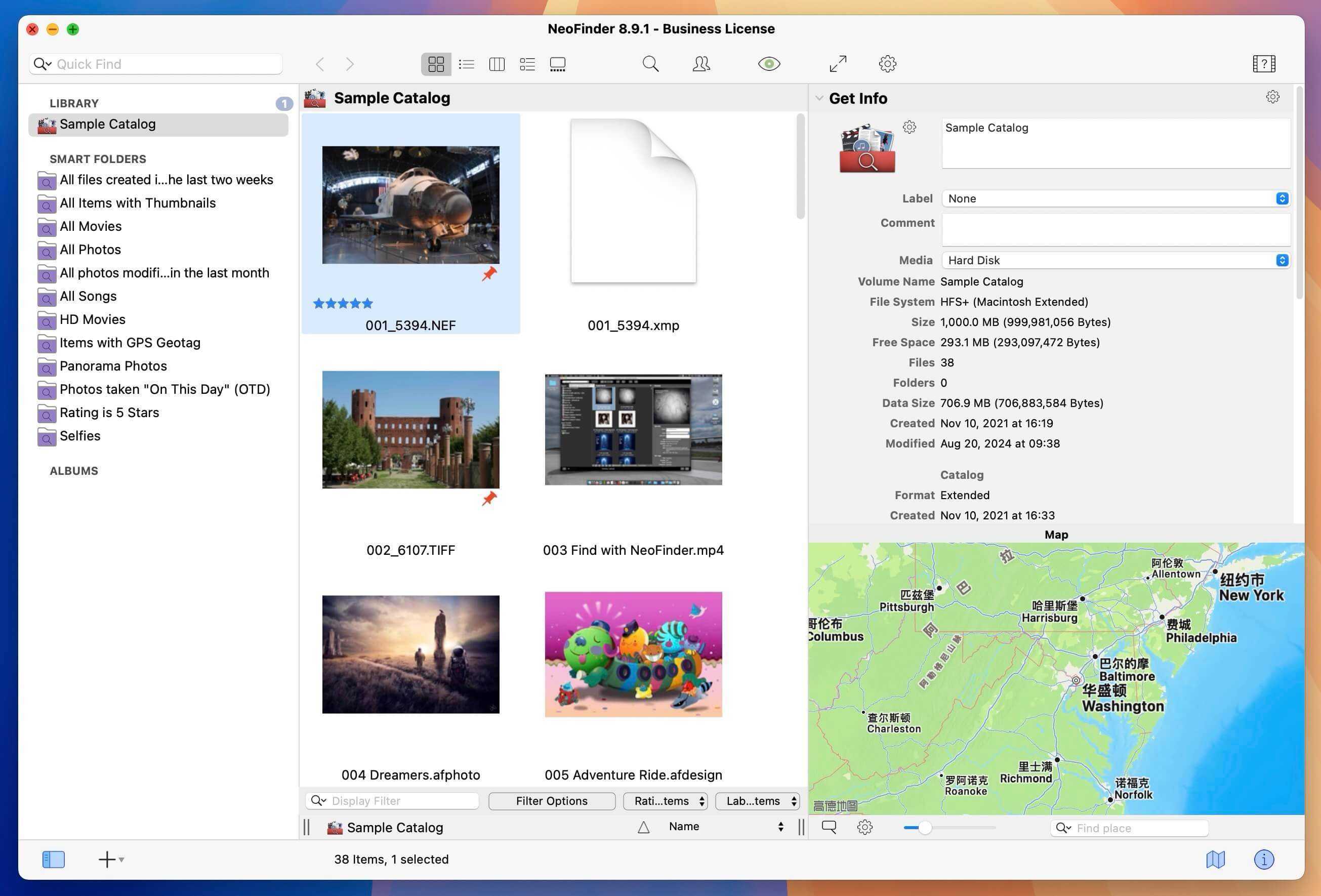Switch to list view
Image resolution: width=1321 pixels, height=896 pixels.
click(466, 64)
